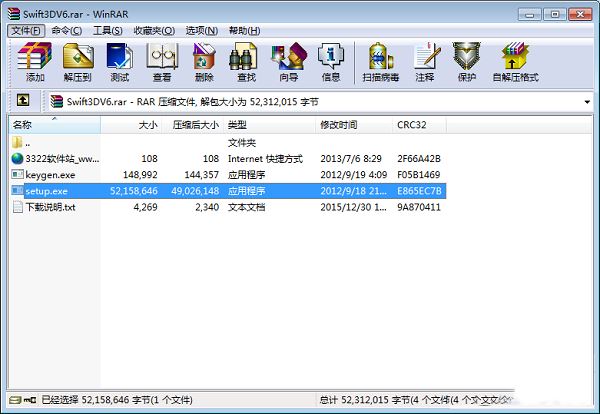The image size is (600, 414).
Task: Click the address bar archive path text
Action: tap(192, 102)
